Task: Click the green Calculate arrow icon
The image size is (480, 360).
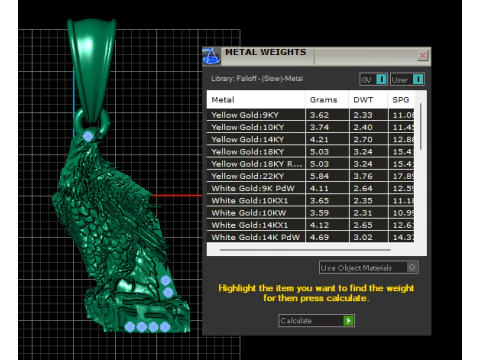Action: click(348, 321)
